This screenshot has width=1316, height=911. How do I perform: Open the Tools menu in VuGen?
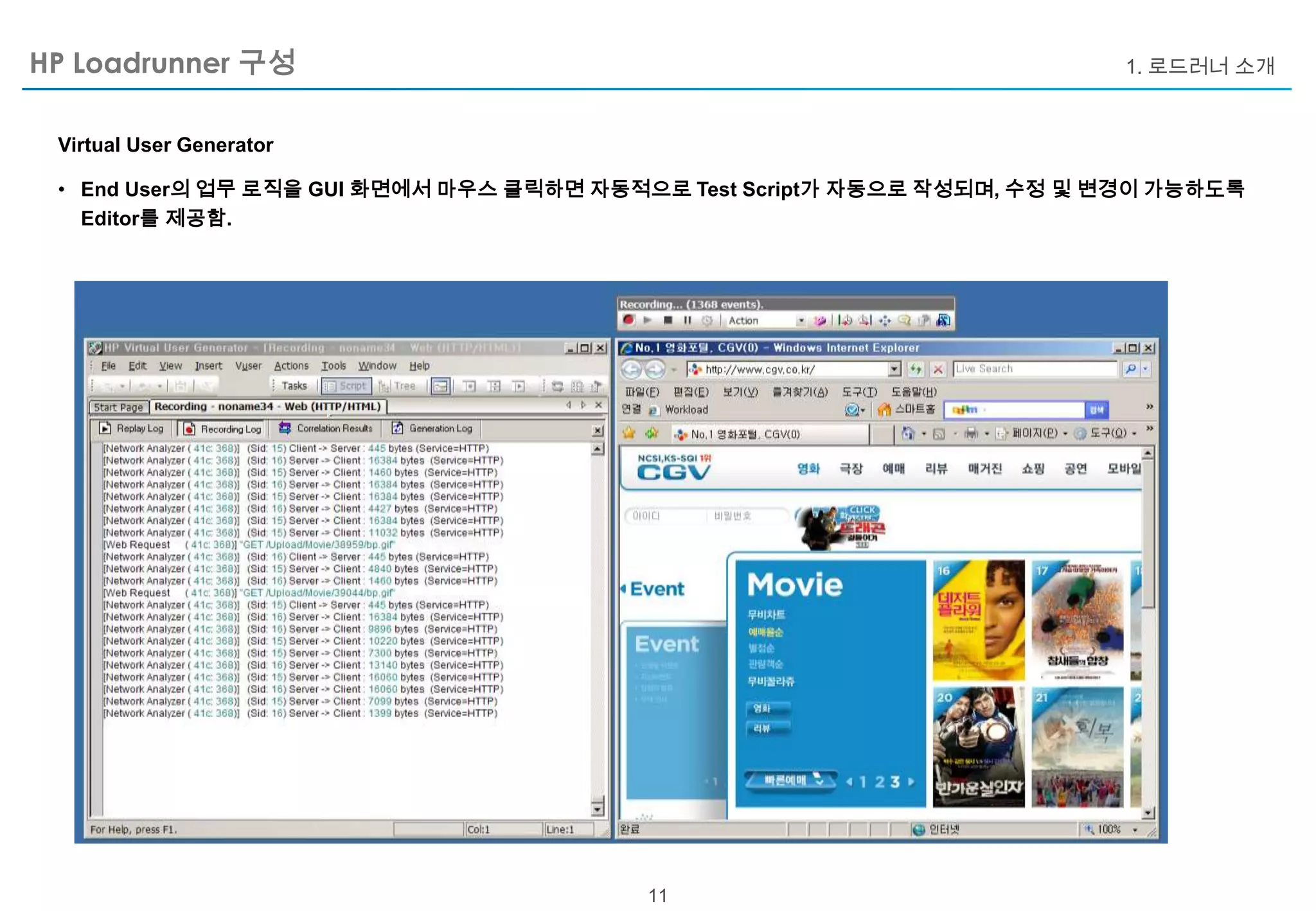(x=333, y=366)
